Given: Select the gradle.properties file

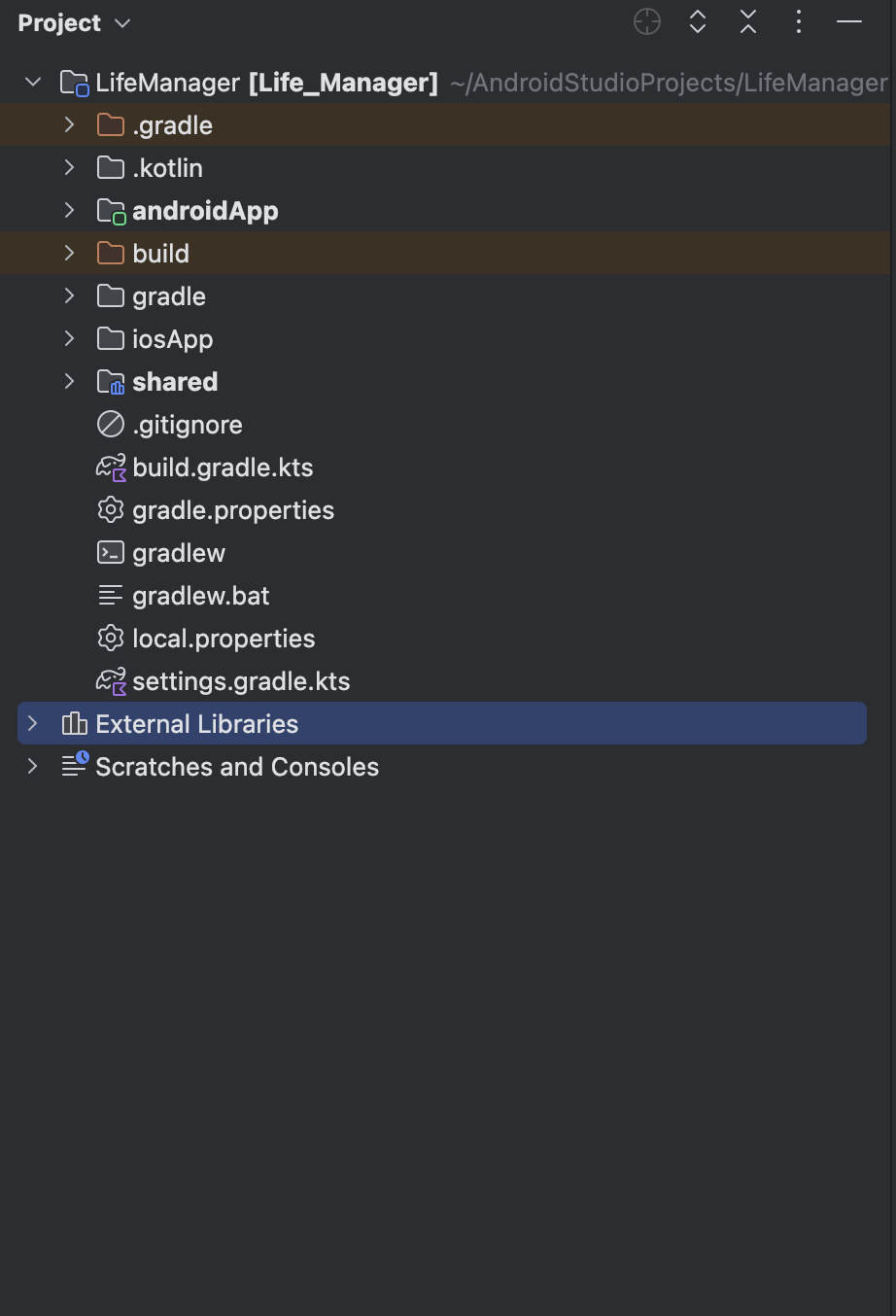Looking at the screenshot, I should click(x=233, y=510).
